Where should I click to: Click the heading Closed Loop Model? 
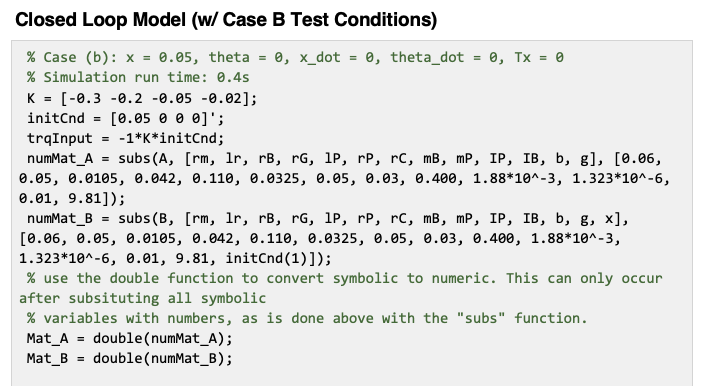click(x=100, y=20)
